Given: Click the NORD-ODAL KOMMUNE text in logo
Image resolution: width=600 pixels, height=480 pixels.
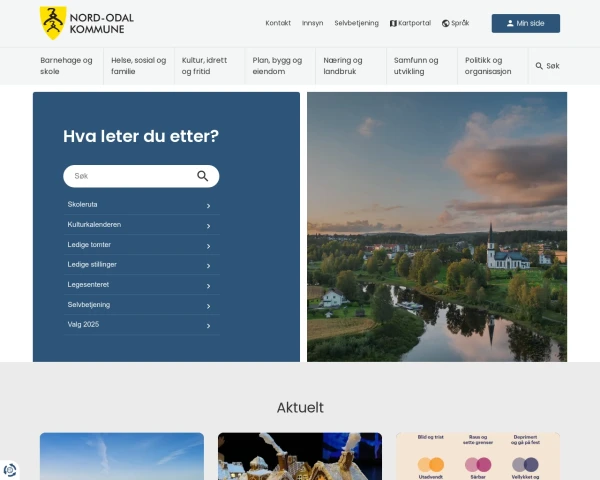Looking at the screenshot, I should pyautogui.click(x=101, y=23).
